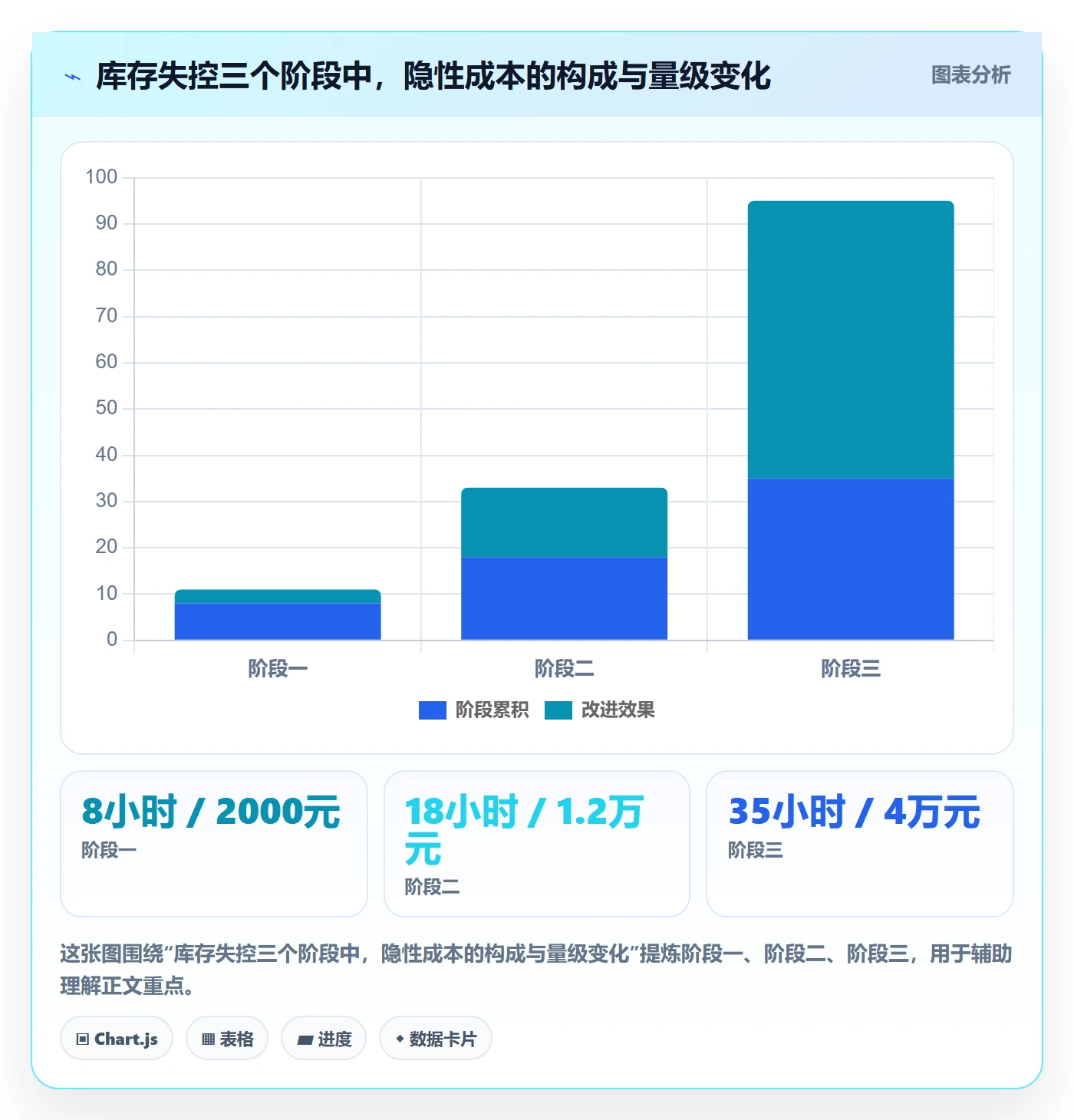Click the 数据卡片 tag
The height and width of the screenshot is (1120, 1074).
tap(436, 1039)
